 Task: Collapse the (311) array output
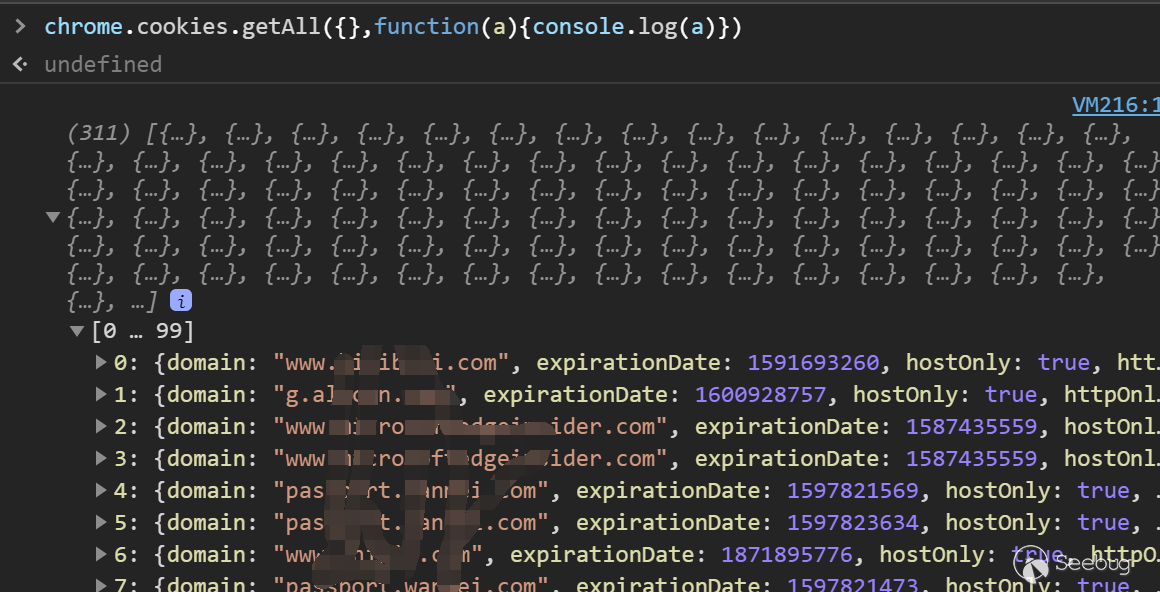click(x=53, y=217)
